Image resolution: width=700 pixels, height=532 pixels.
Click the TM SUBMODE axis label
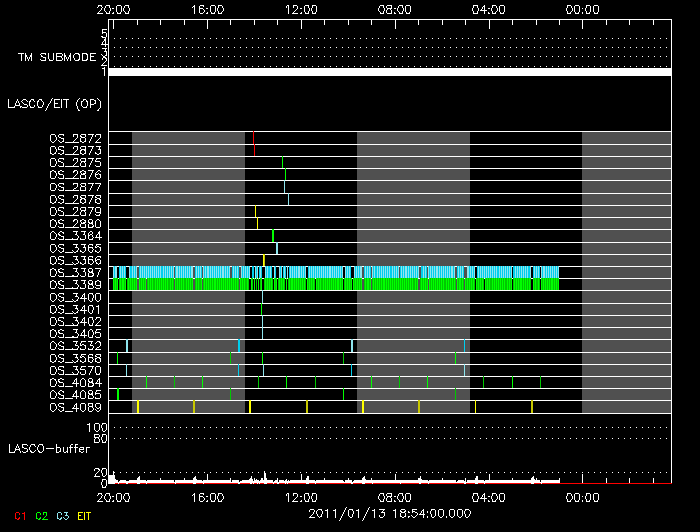coord(57,57)
